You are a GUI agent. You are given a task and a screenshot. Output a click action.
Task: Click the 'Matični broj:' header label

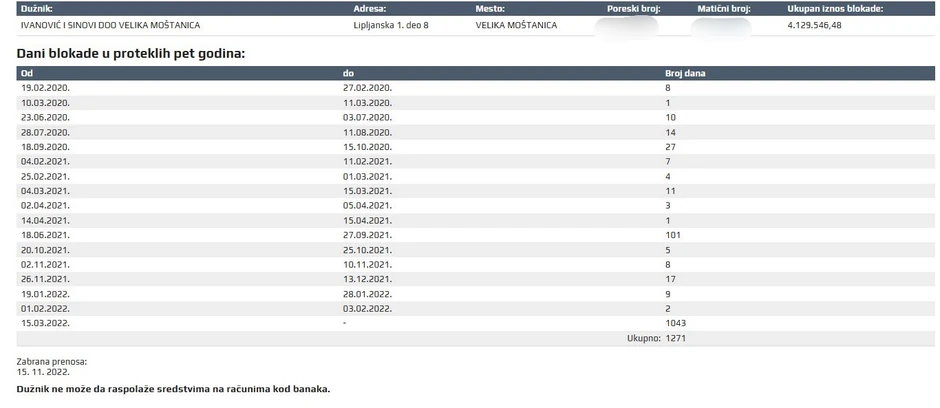coord(724,8)
